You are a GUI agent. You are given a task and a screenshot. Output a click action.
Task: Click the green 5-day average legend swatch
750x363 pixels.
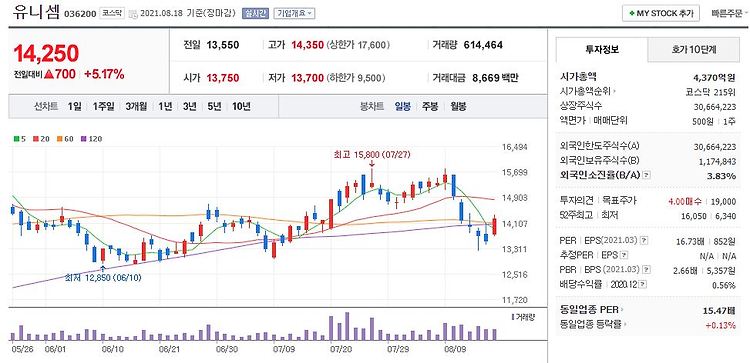click(x=17, y=139)
